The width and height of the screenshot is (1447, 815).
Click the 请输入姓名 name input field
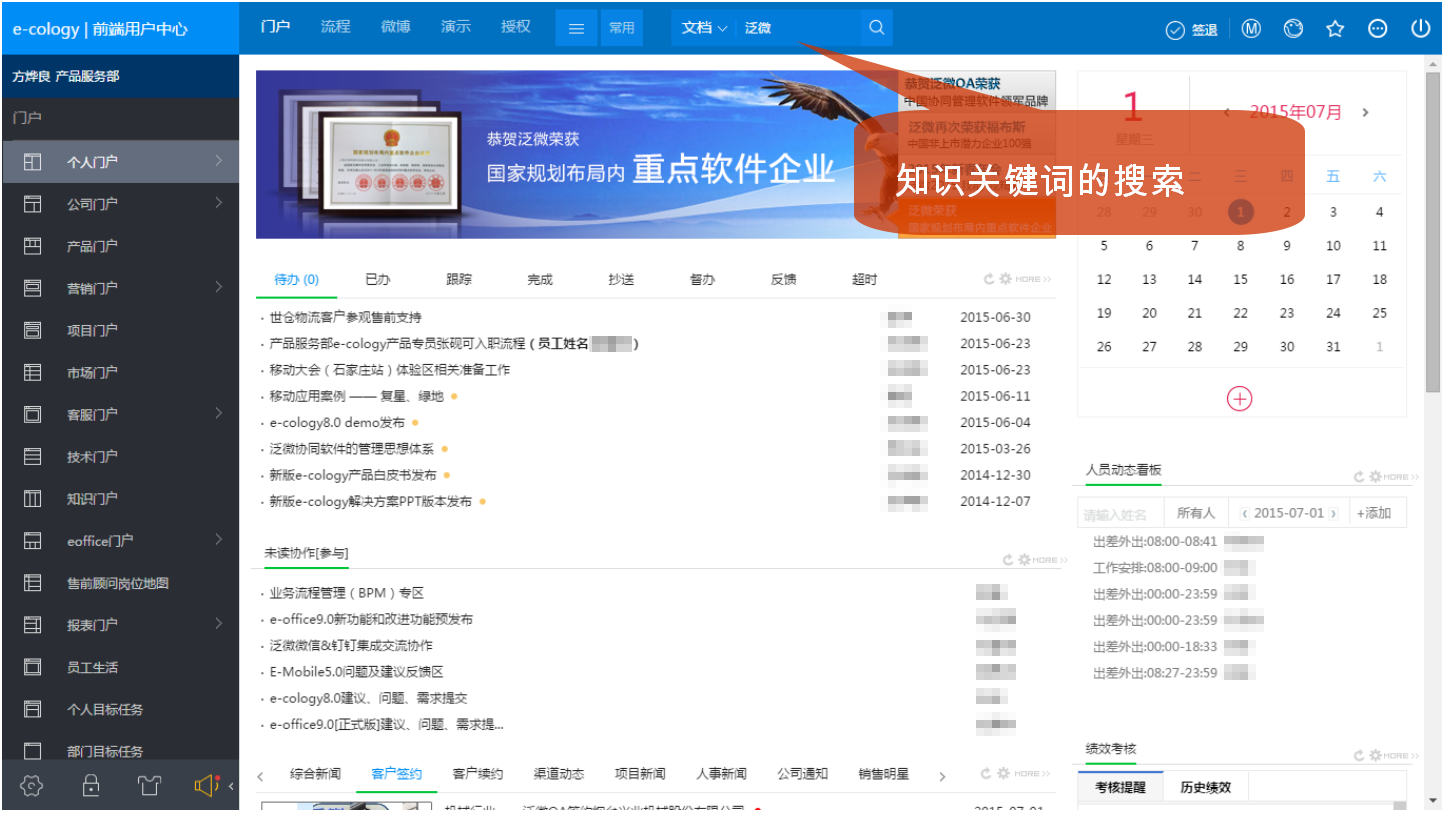tap(1118, 514)
